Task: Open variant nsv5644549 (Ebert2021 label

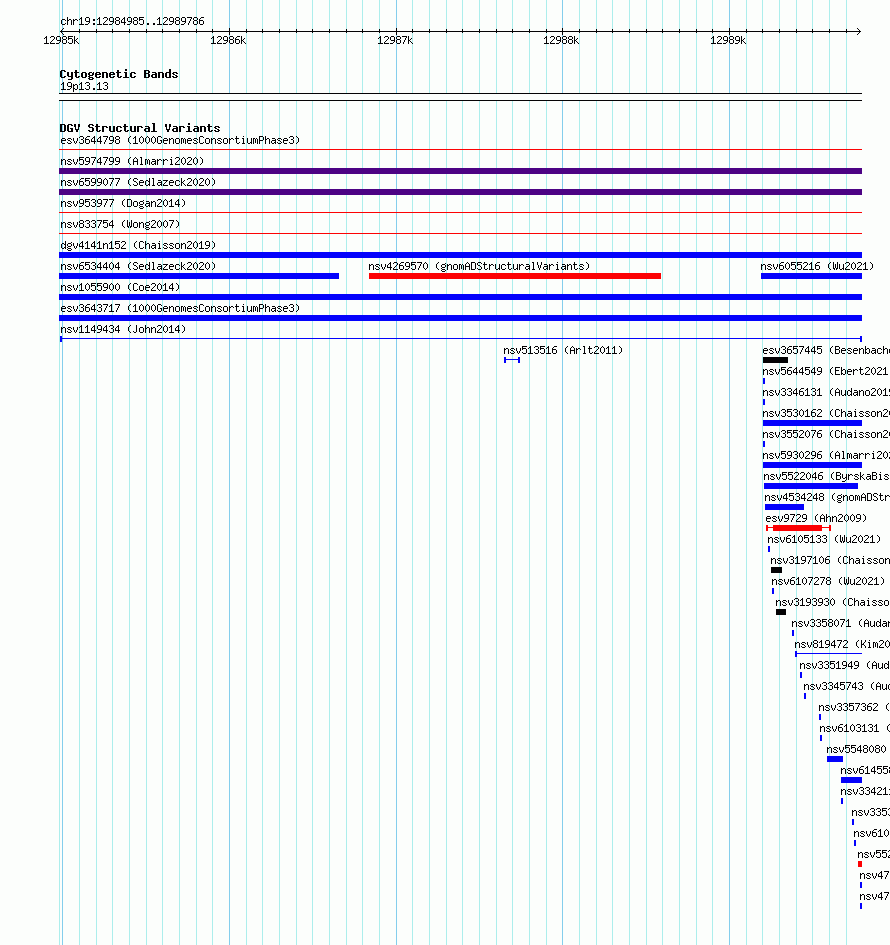Action: tap(825, 371)
